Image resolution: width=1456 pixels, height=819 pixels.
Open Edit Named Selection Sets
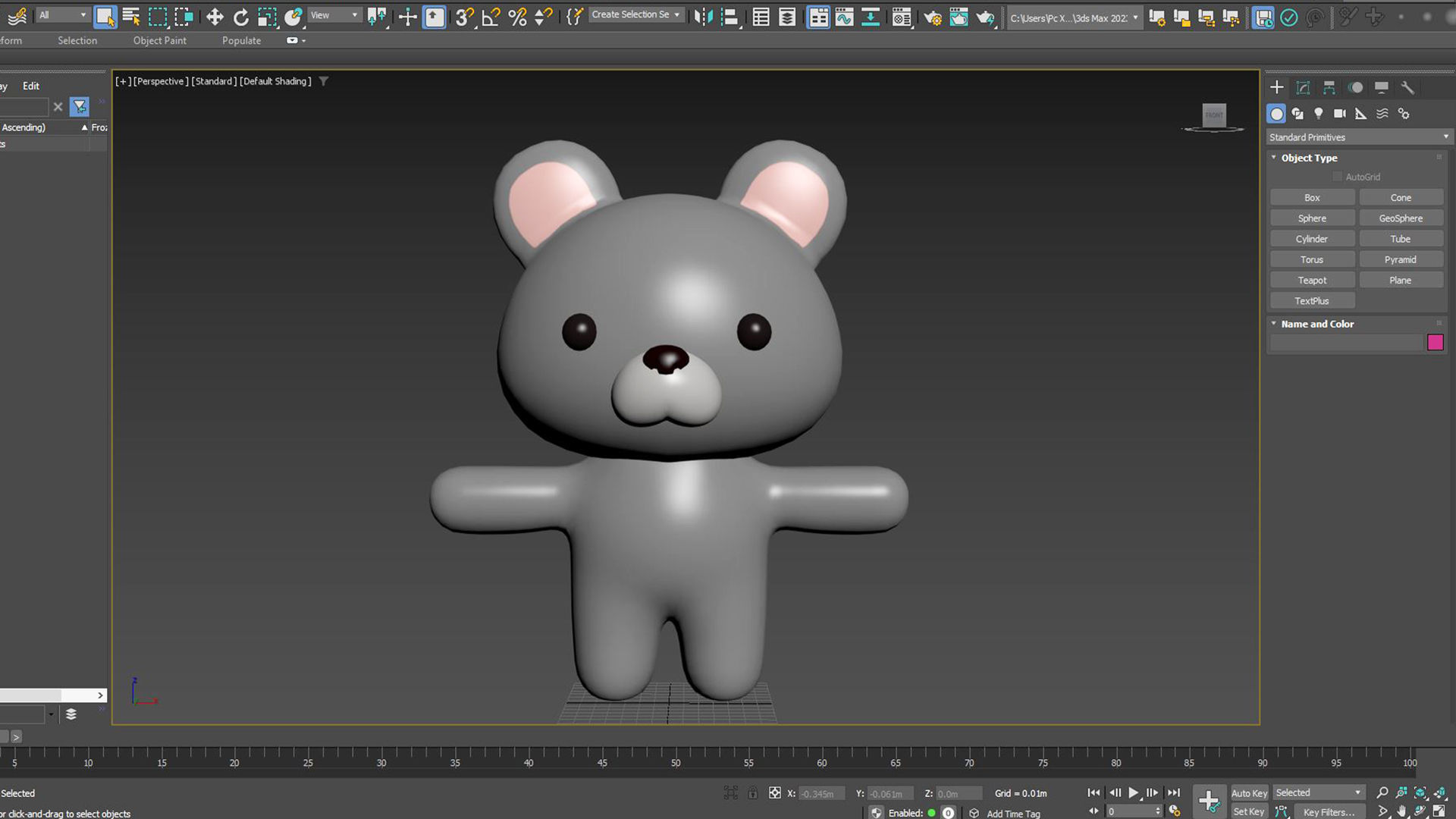coord(574,16)
